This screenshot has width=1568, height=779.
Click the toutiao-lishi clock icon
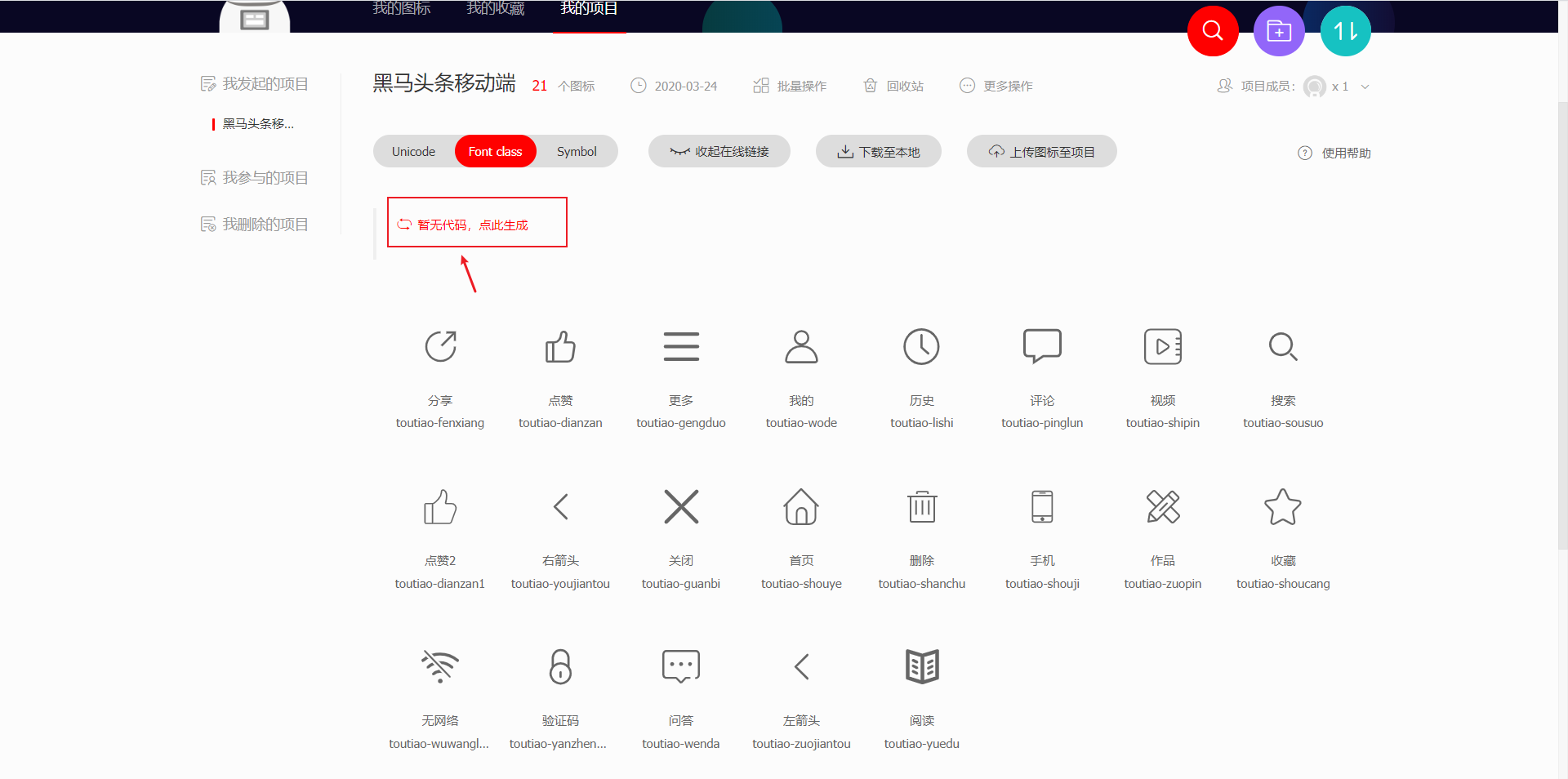point(921,346)
